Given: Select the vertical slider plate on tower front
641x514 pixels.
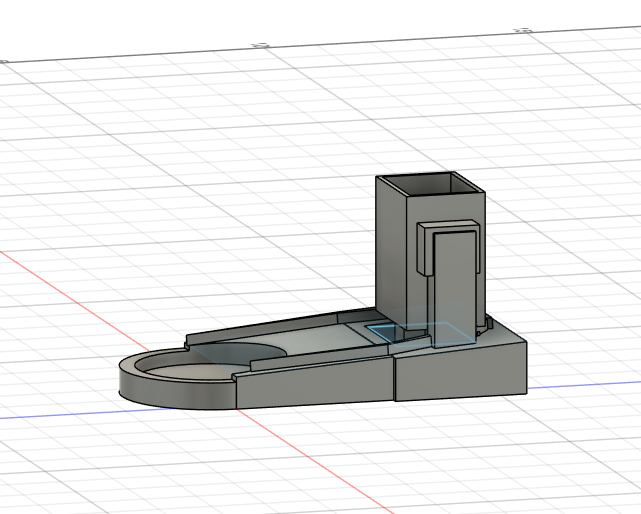Looking at the screenshot, I should pyautogui.click(x=455, y=288).
